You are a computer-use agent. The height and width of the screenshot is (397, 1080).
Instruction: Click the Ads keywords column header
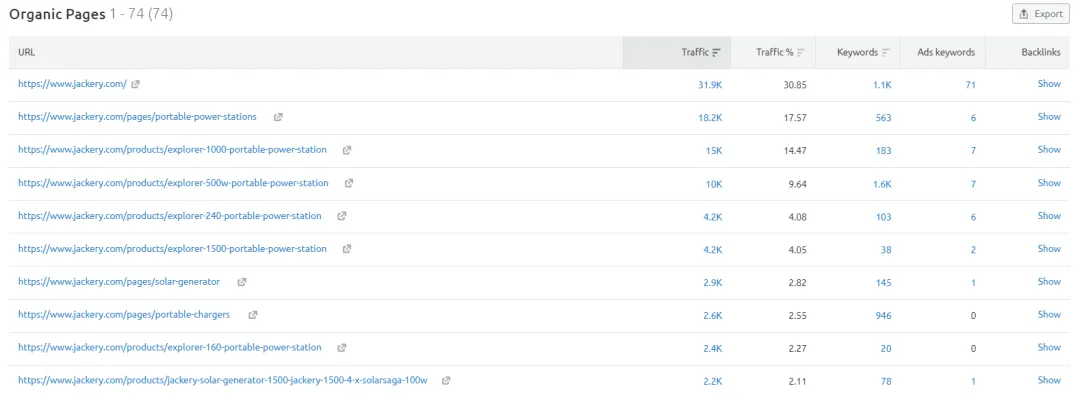[x=946, y=52]
